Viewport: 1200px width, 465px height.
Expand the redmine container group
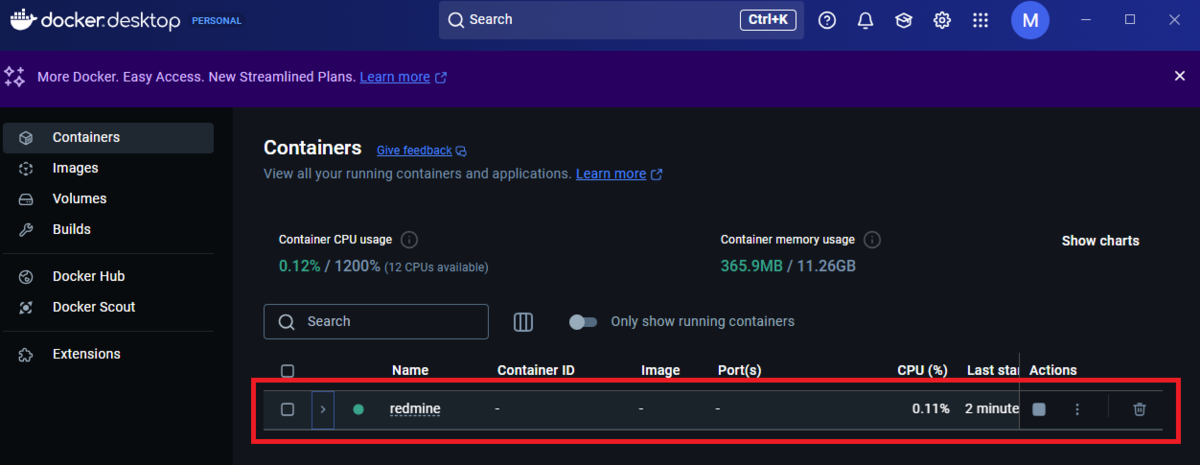pyautogui.click(x=322, y=409)
